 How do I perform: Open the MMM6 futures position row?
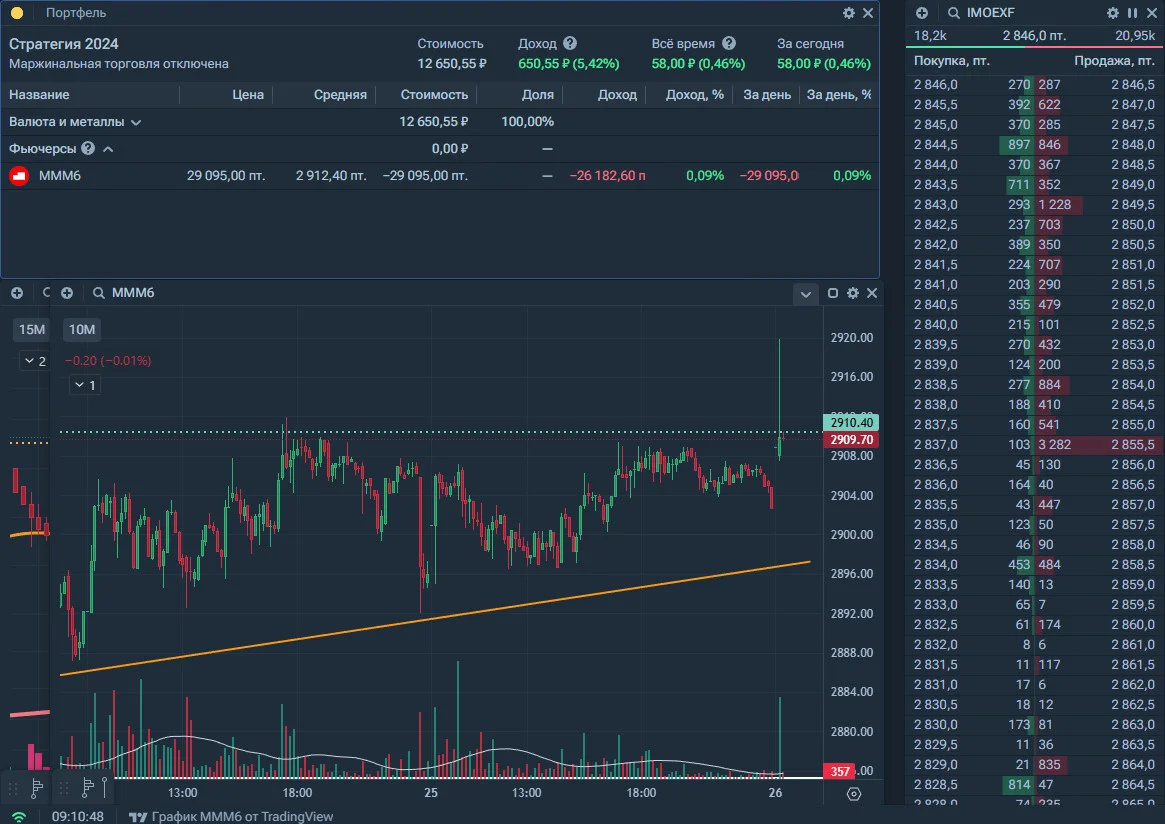(440, 175)
